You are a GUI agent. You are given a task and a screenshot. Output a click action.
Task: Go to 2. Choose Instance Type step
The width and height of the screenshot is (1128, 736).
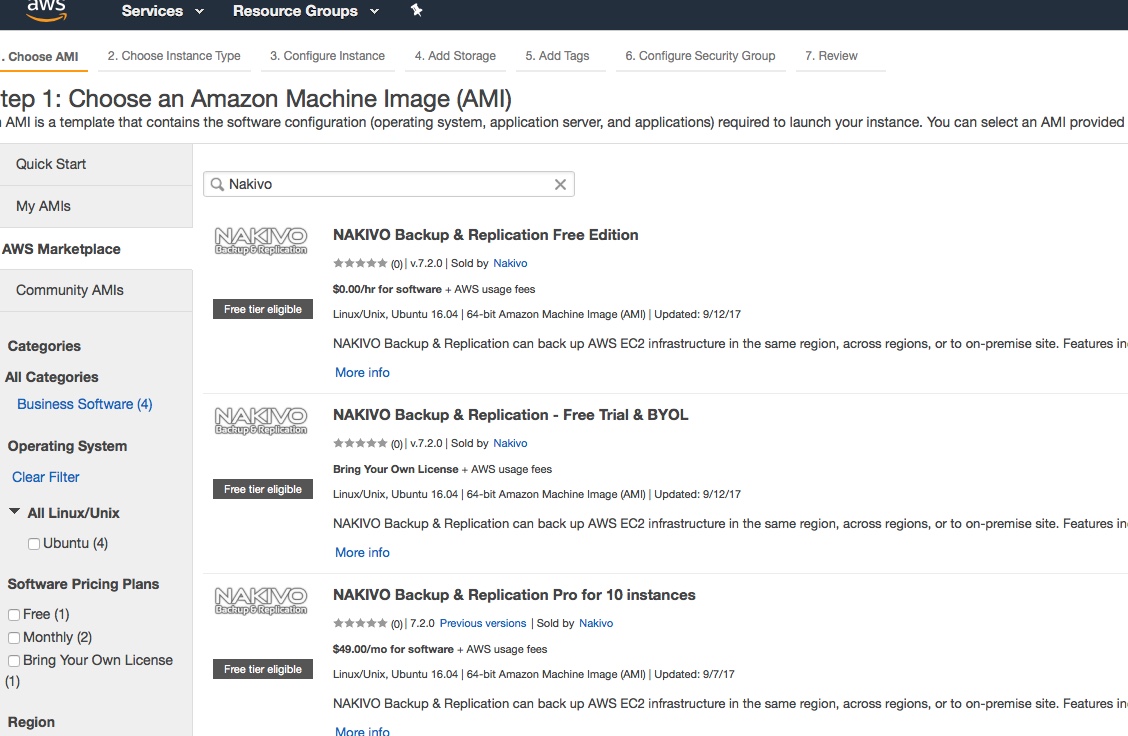174,56
